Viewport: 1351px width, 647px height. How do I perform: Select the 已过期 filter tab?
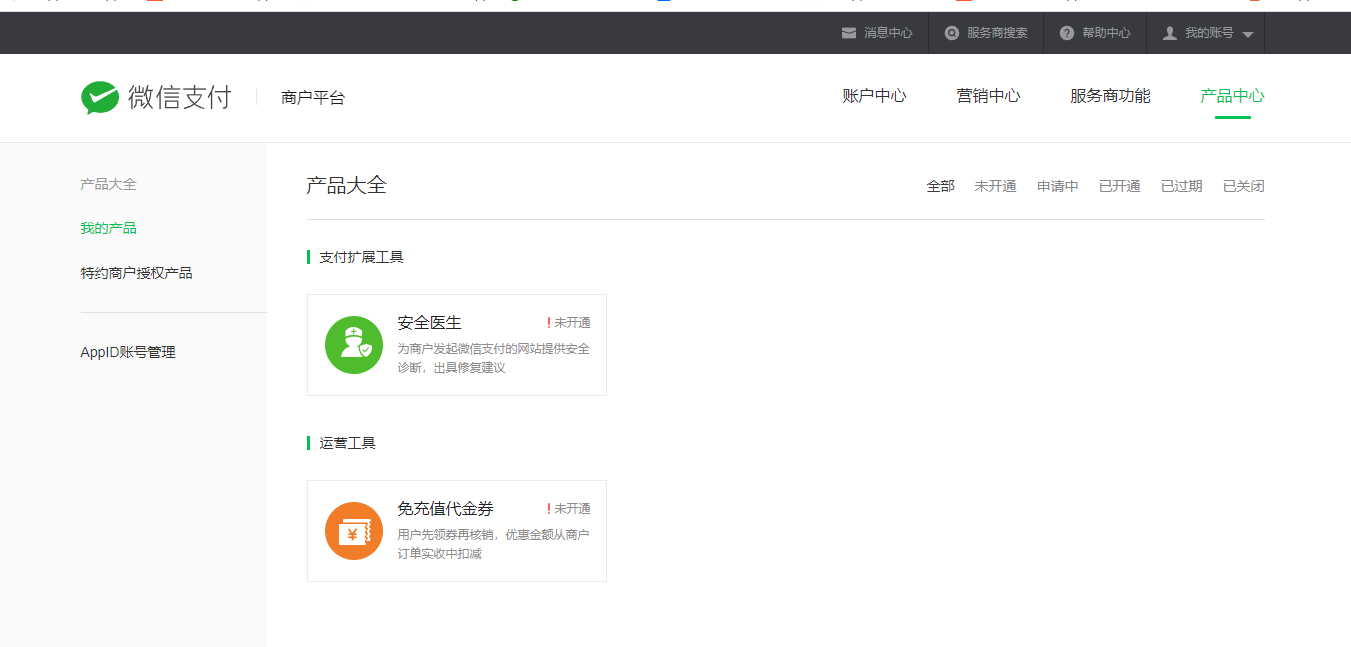tap(1182, 186)
